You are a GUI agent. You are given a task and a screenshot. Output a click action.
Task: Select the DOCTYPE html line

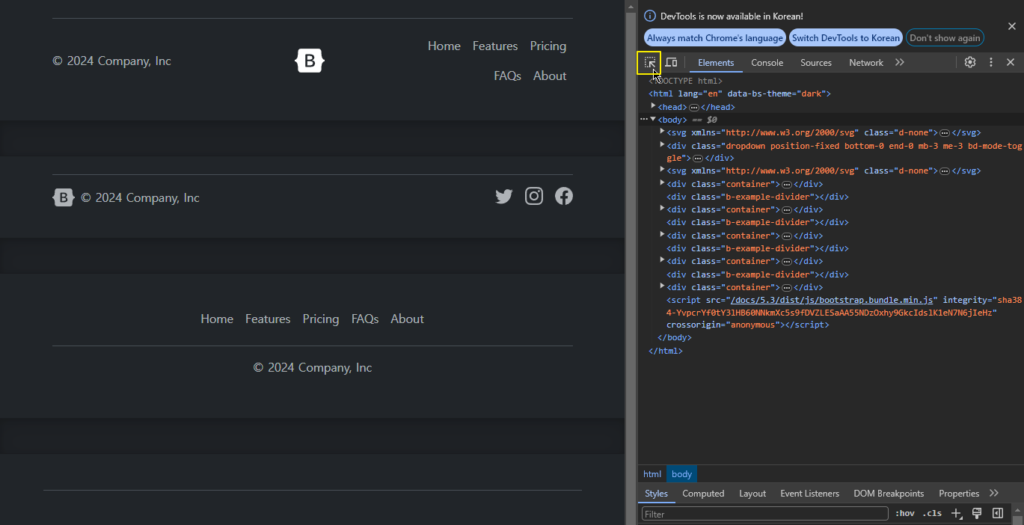(686, 81)
